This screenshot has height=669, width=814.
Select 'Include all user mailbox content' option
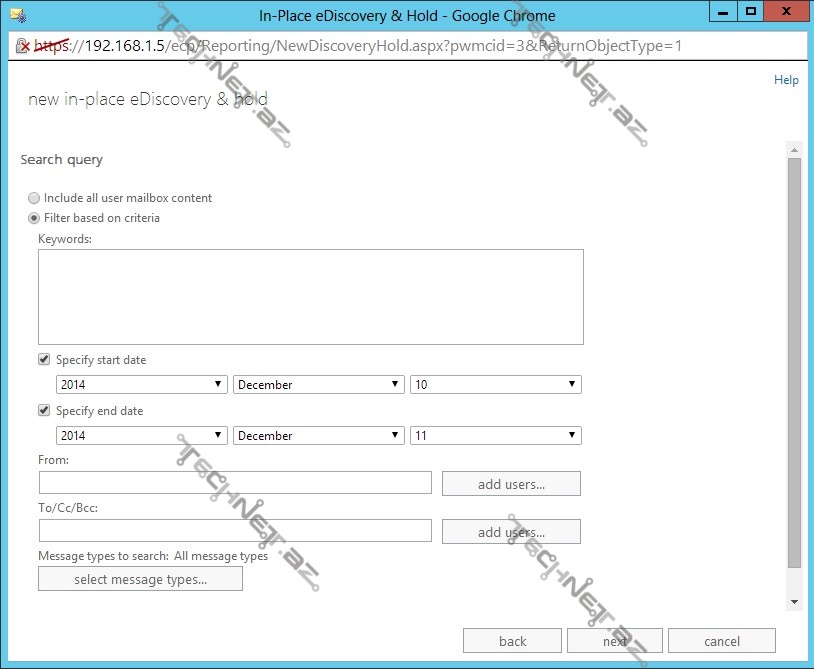[x=35, y=198]
